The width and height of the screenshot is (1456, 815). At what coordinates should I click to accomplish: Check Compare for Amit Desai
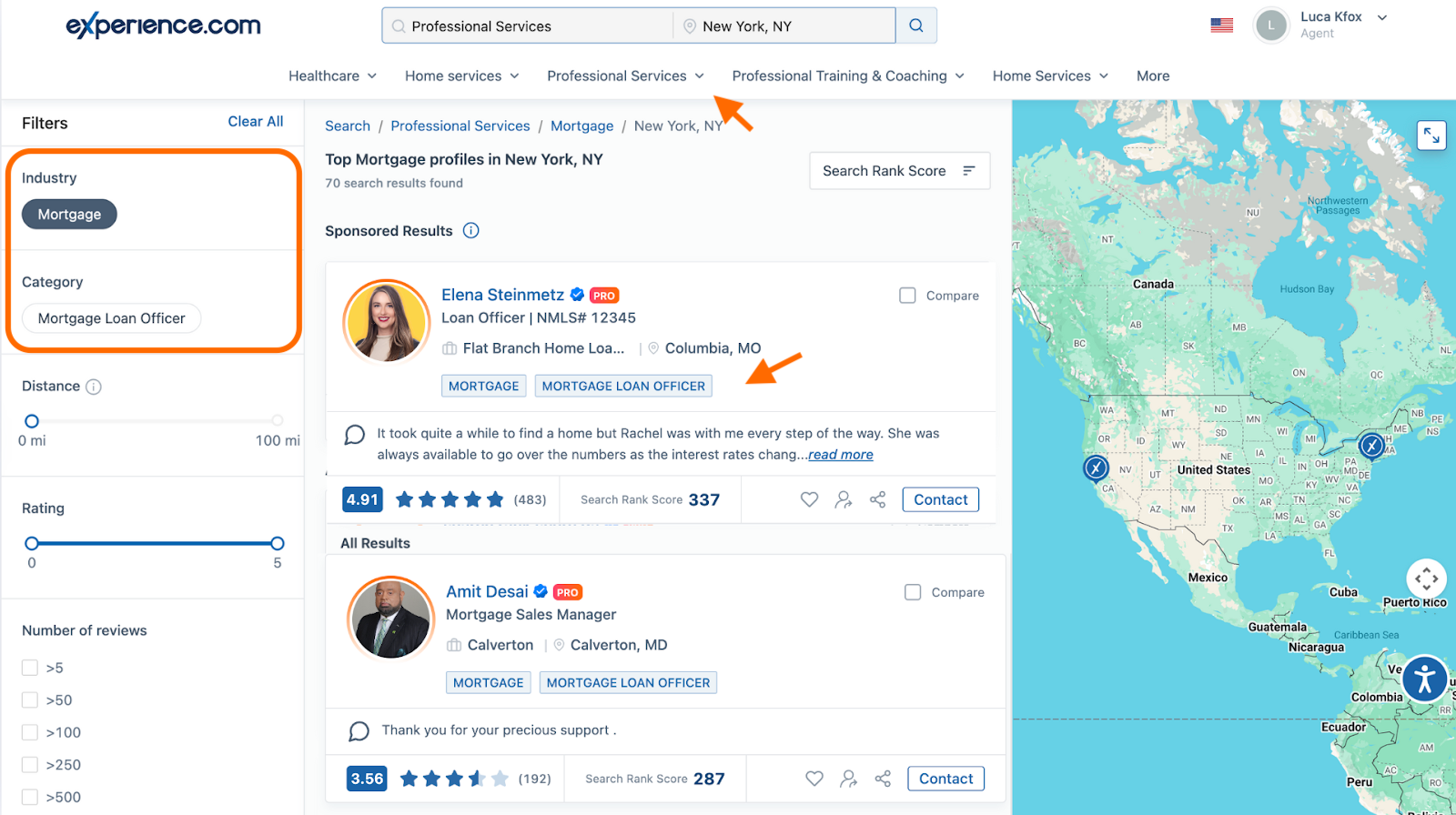(913, 592)
